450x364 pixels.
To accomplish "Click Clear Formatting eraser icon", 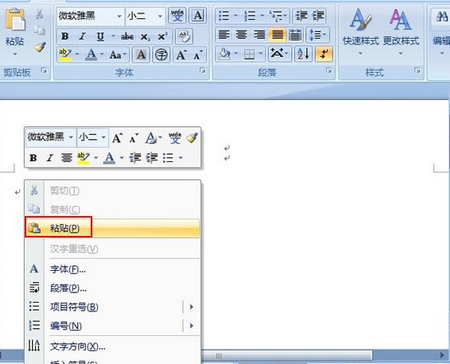I will [184, 36].
